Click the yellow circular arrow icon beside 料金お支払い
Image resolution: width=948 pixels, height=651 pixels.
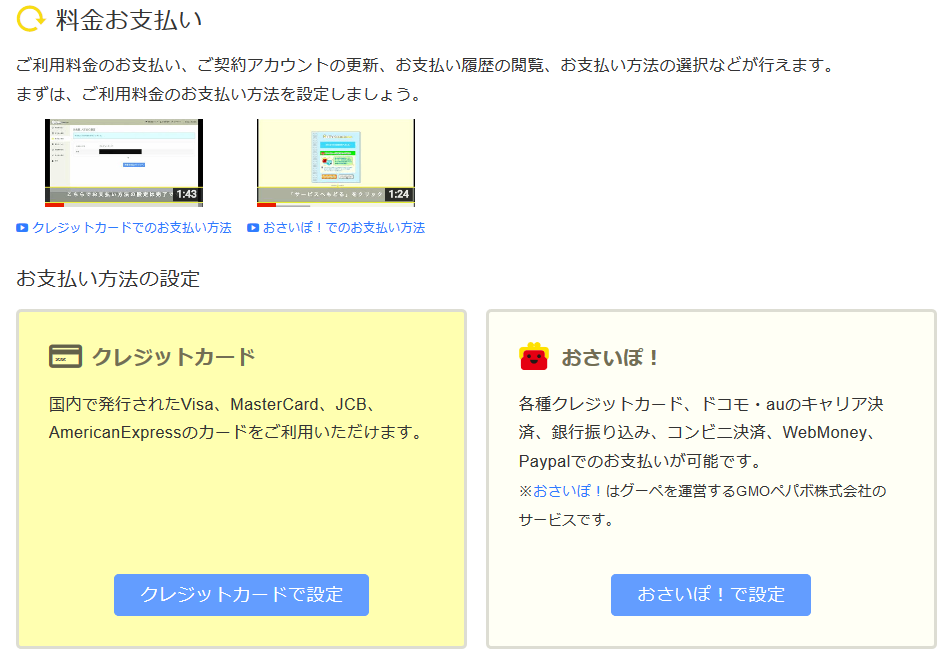coord(31,18)
